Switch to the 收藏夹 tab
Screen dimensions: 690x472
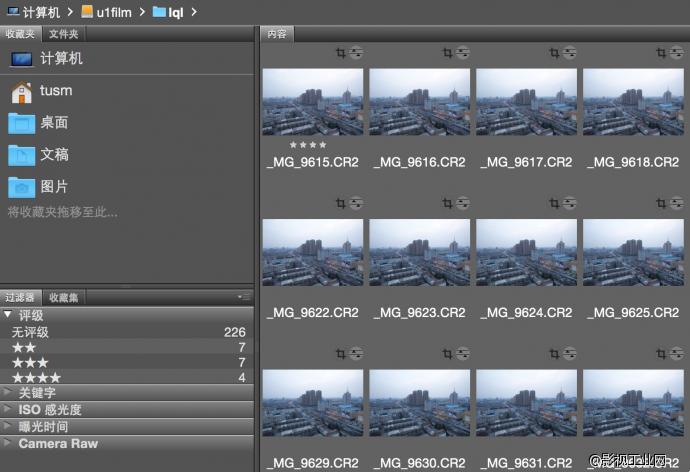(20, 34)
